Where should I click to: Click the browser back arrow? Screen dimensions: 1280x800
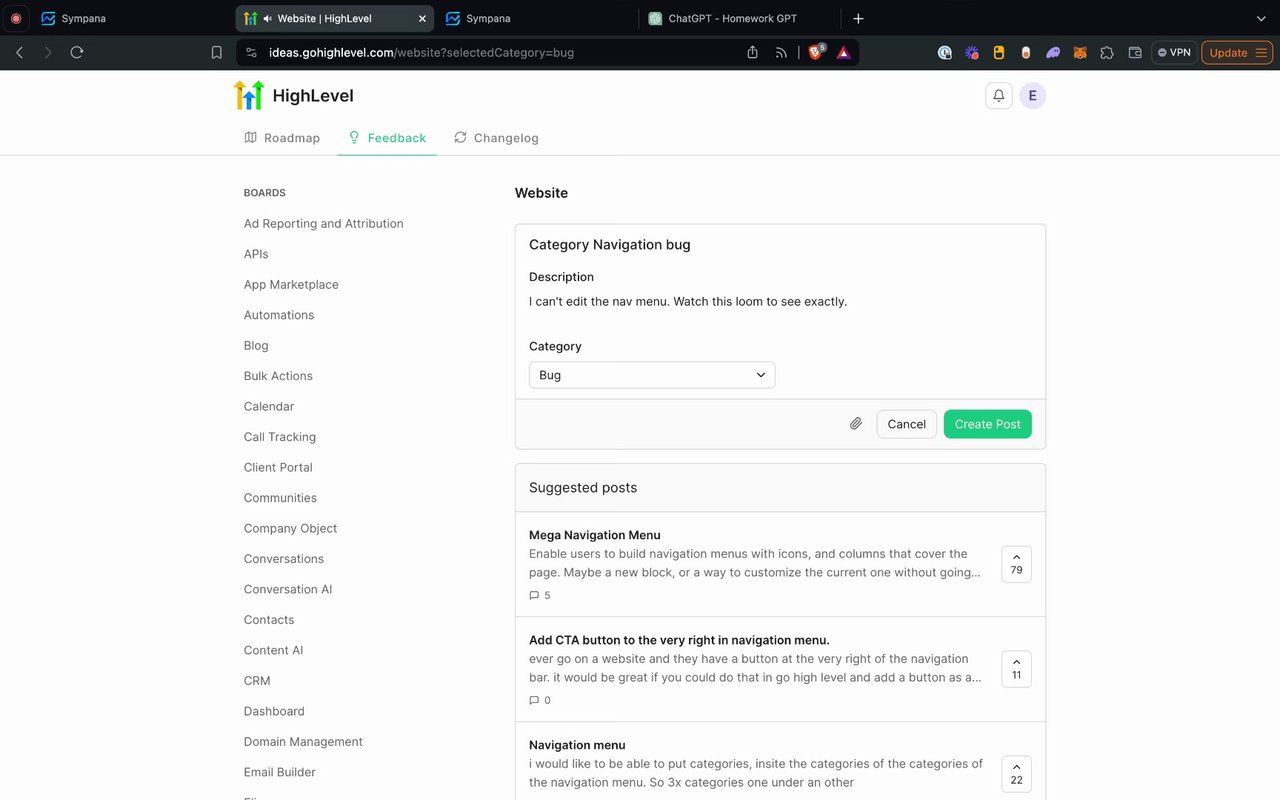pos(19,52)
